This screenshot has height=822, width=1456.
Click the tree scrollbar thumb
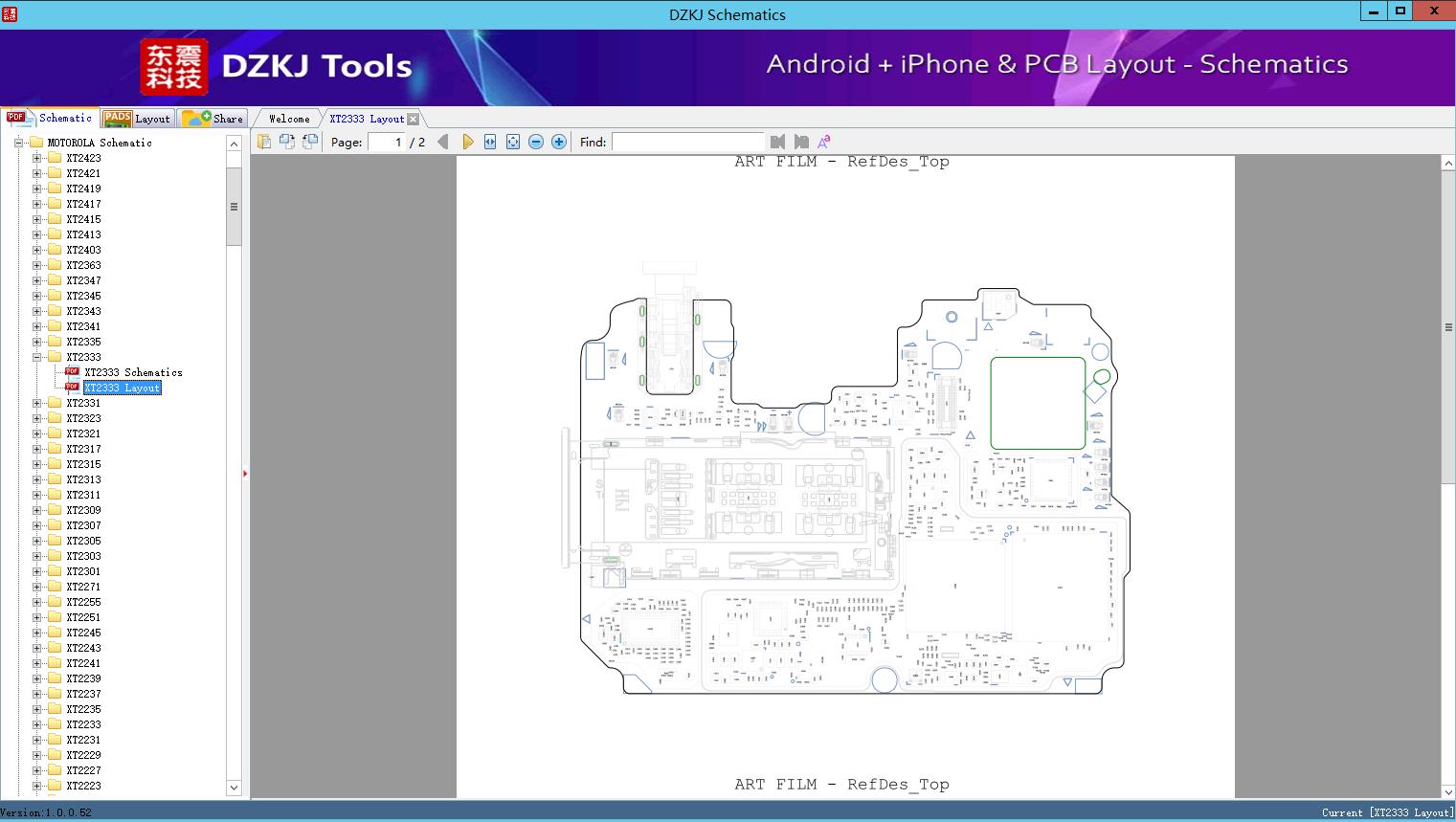pyautogui.click(x=234, y=207)
